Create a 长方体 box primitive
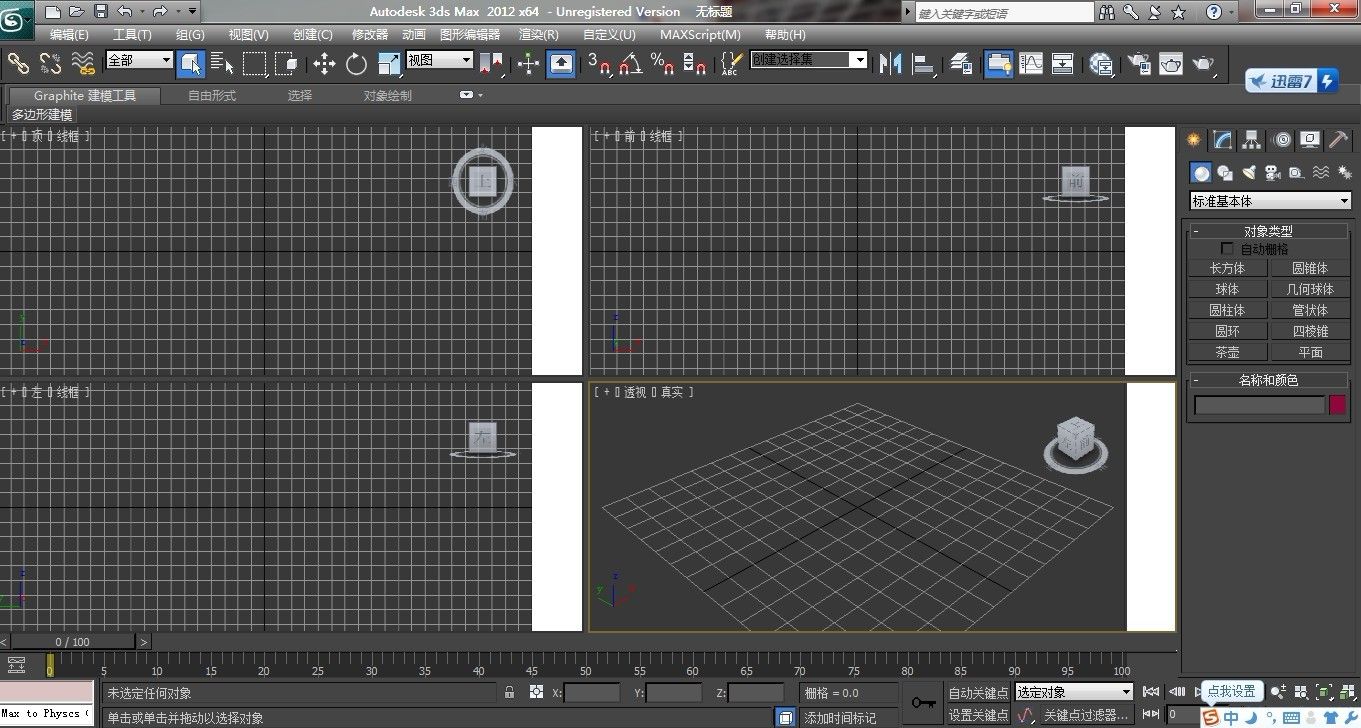Viewport: 1361px width, 728px height. pyautogui.click(x=1227, y=268)
